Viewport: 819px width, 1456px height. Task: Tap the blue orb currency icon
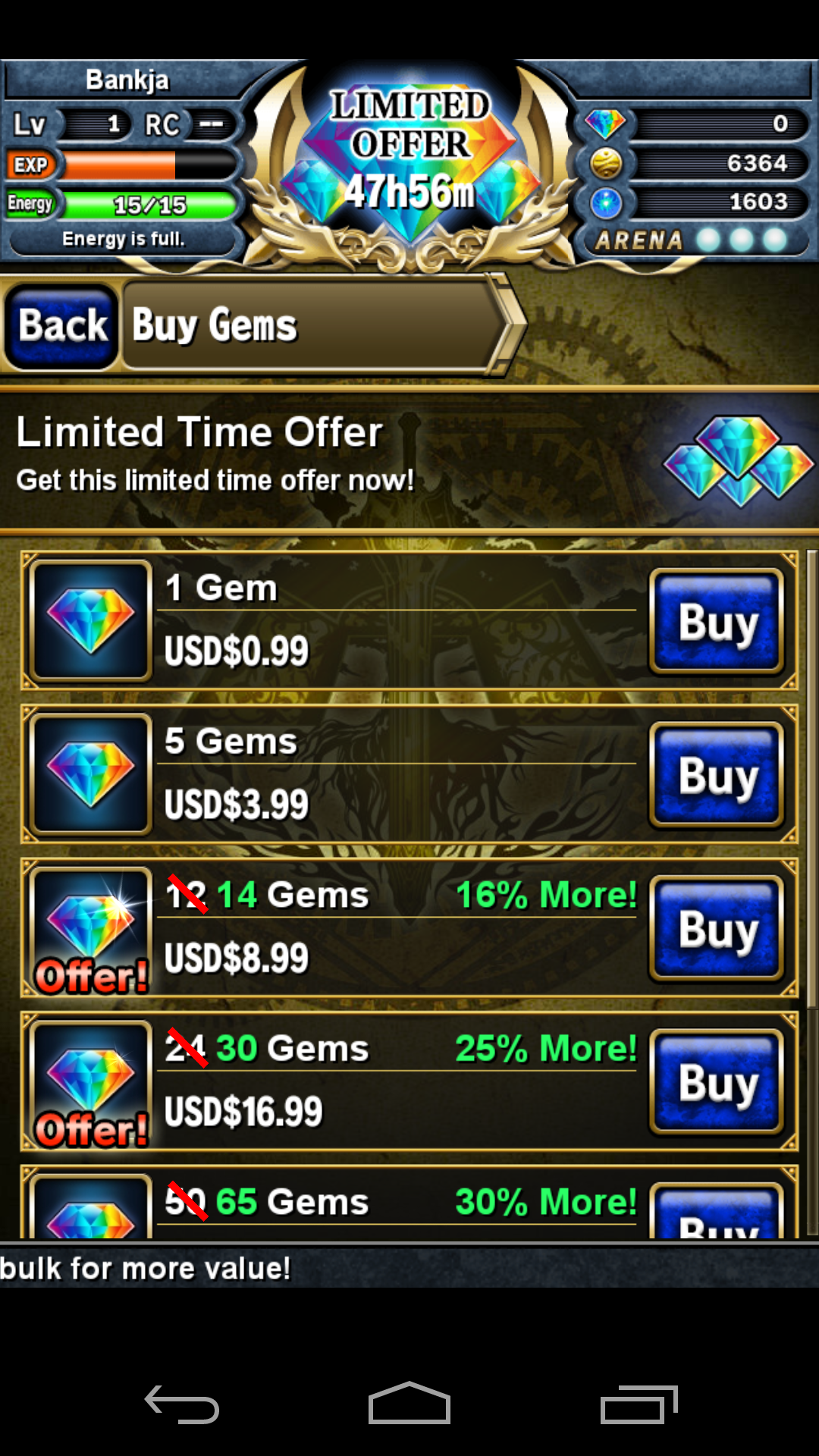point(606,202)
